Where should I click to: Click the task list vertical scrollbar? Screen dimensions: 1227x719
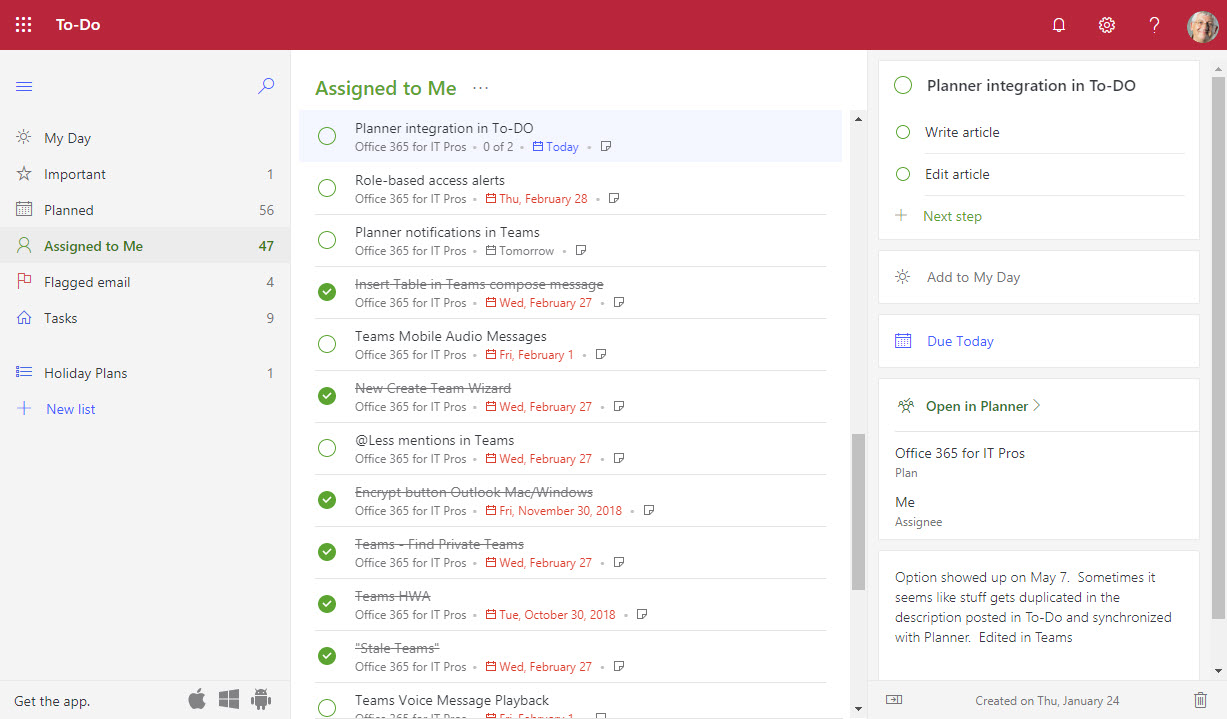point(858,510)
